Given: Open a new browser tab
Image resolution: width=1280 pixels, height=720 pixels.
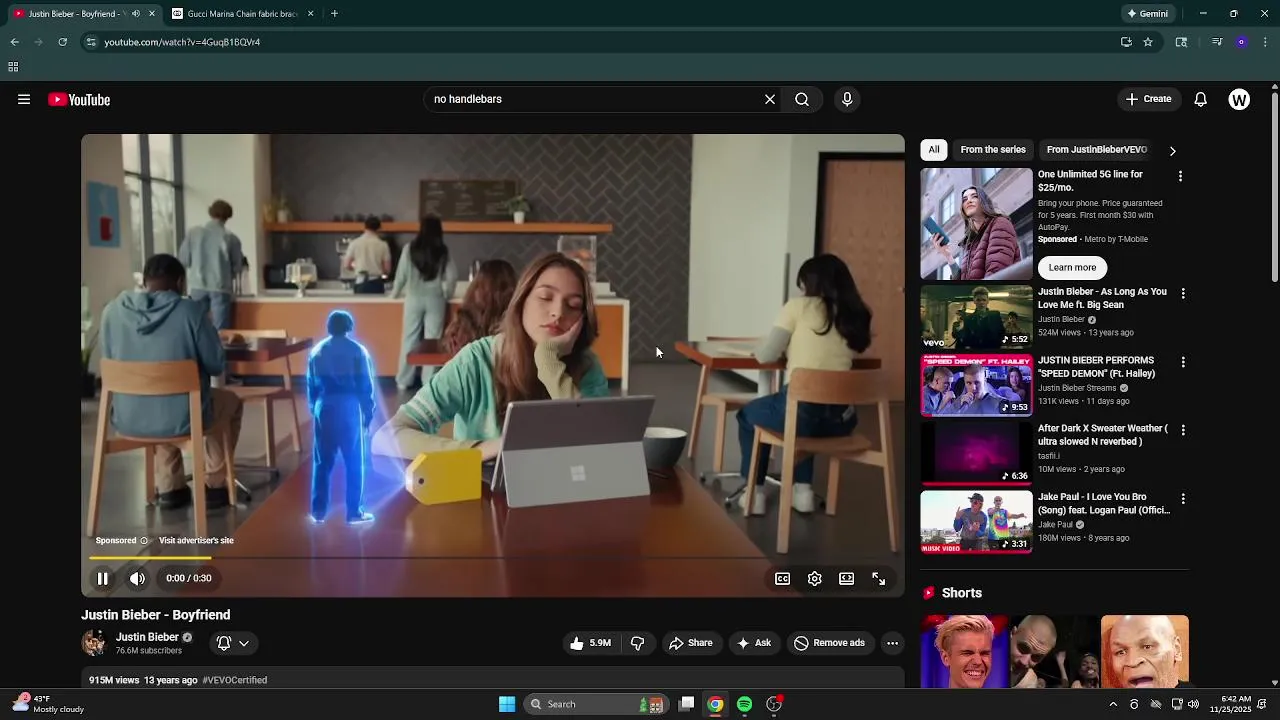Looking at the screenshot, I should [334, 14].
